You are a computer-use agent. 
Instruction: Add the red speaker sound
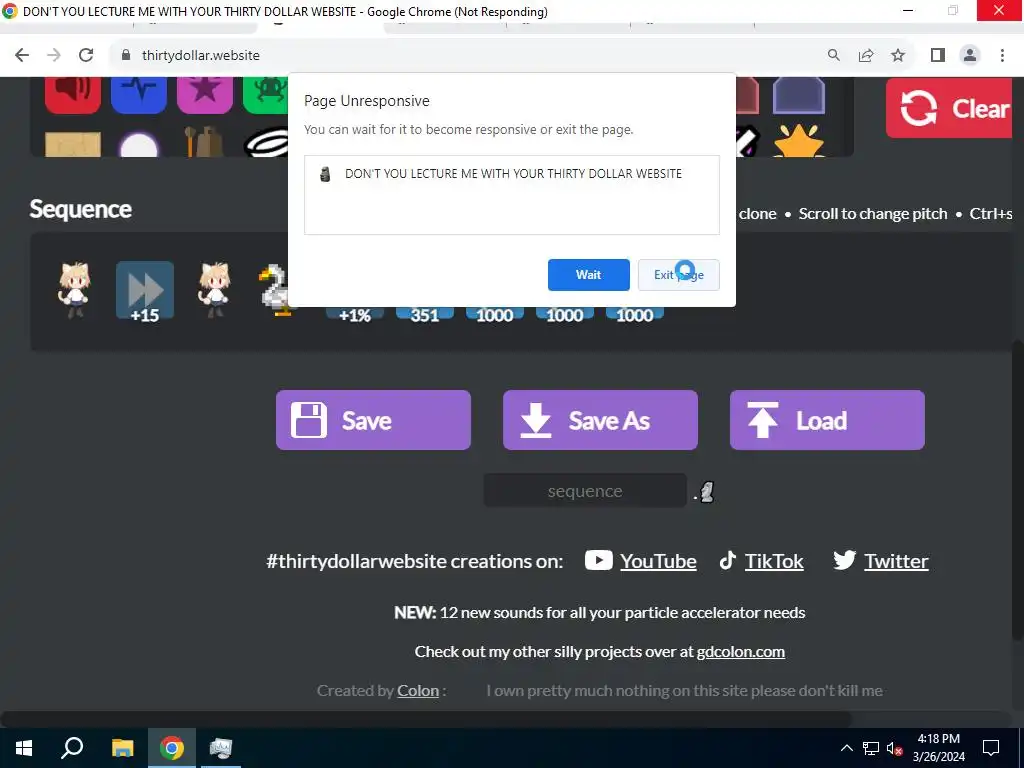click(x=73, y=95)
